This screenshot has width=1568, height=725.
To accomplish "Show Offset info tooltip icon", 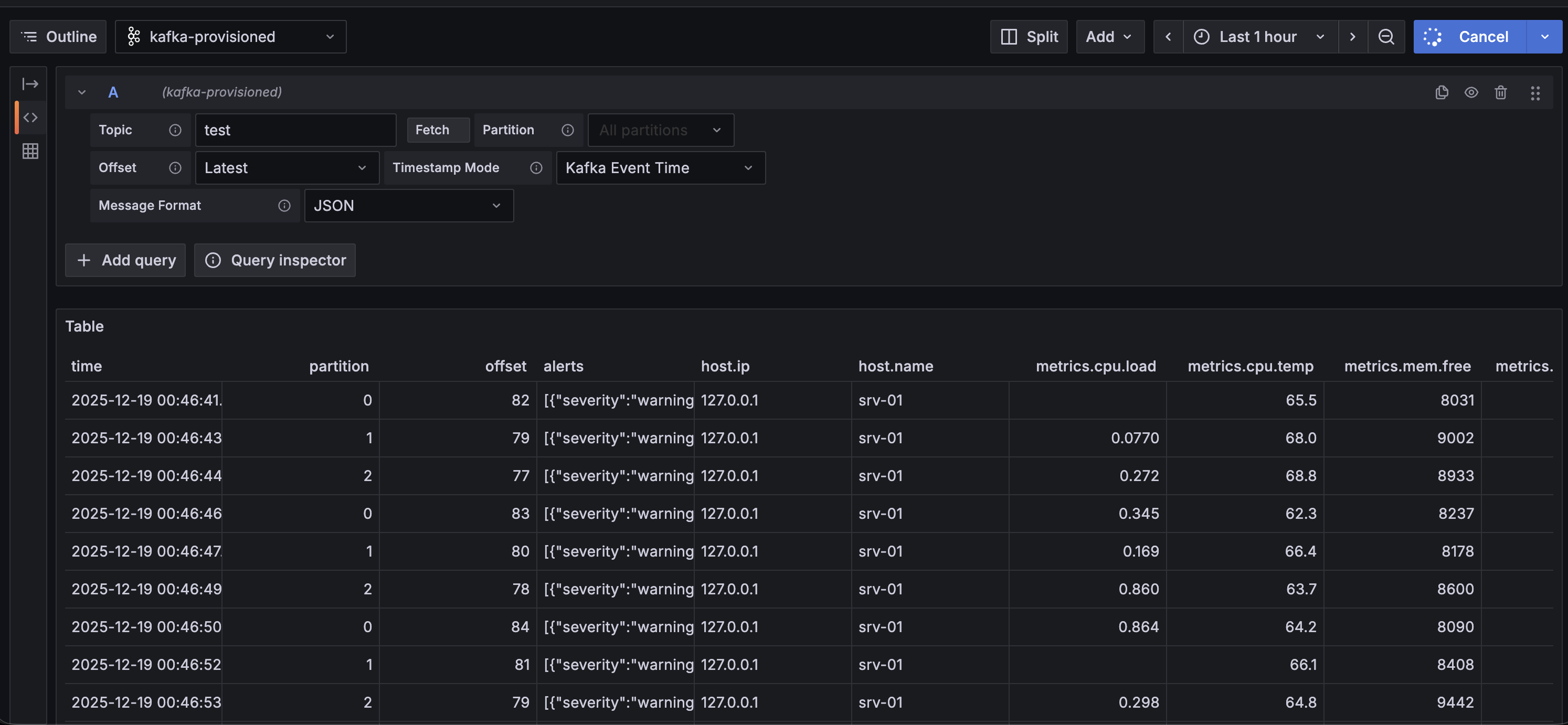I will pos(175,167).
